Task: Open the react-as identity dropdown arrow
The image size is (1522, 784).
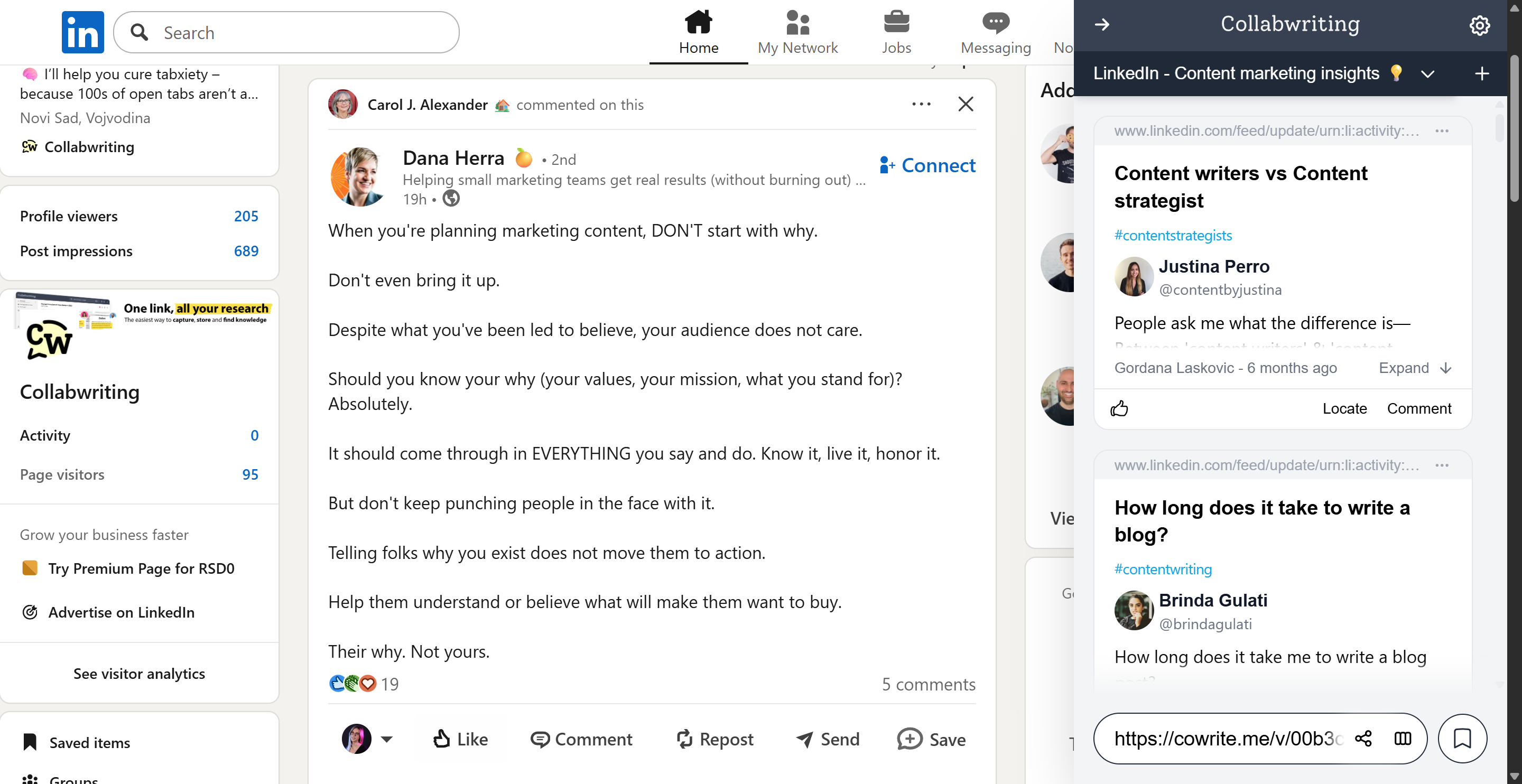Action: tap(386, 739)
